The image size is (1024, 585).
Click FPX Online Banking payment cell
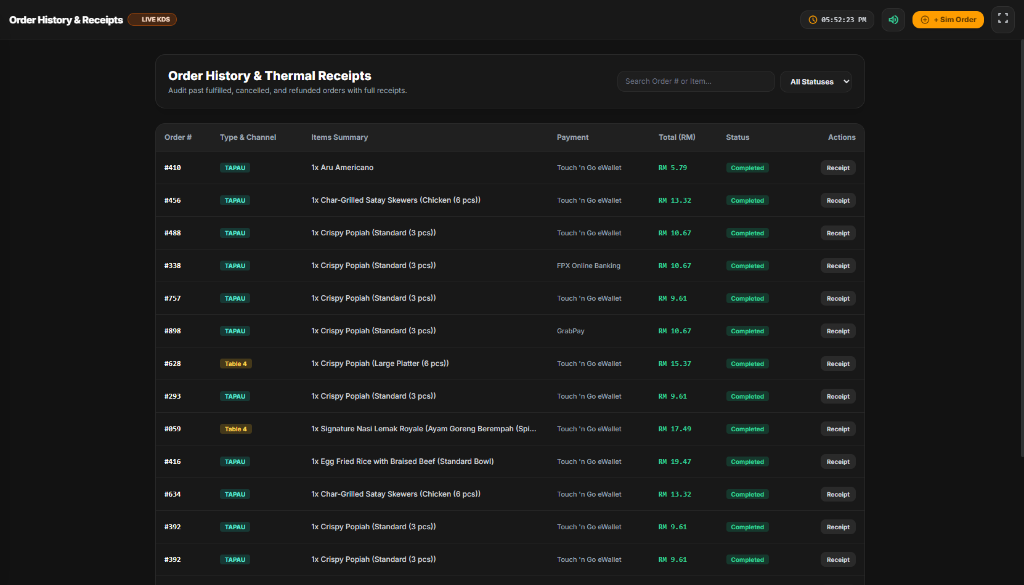(588, 266)
